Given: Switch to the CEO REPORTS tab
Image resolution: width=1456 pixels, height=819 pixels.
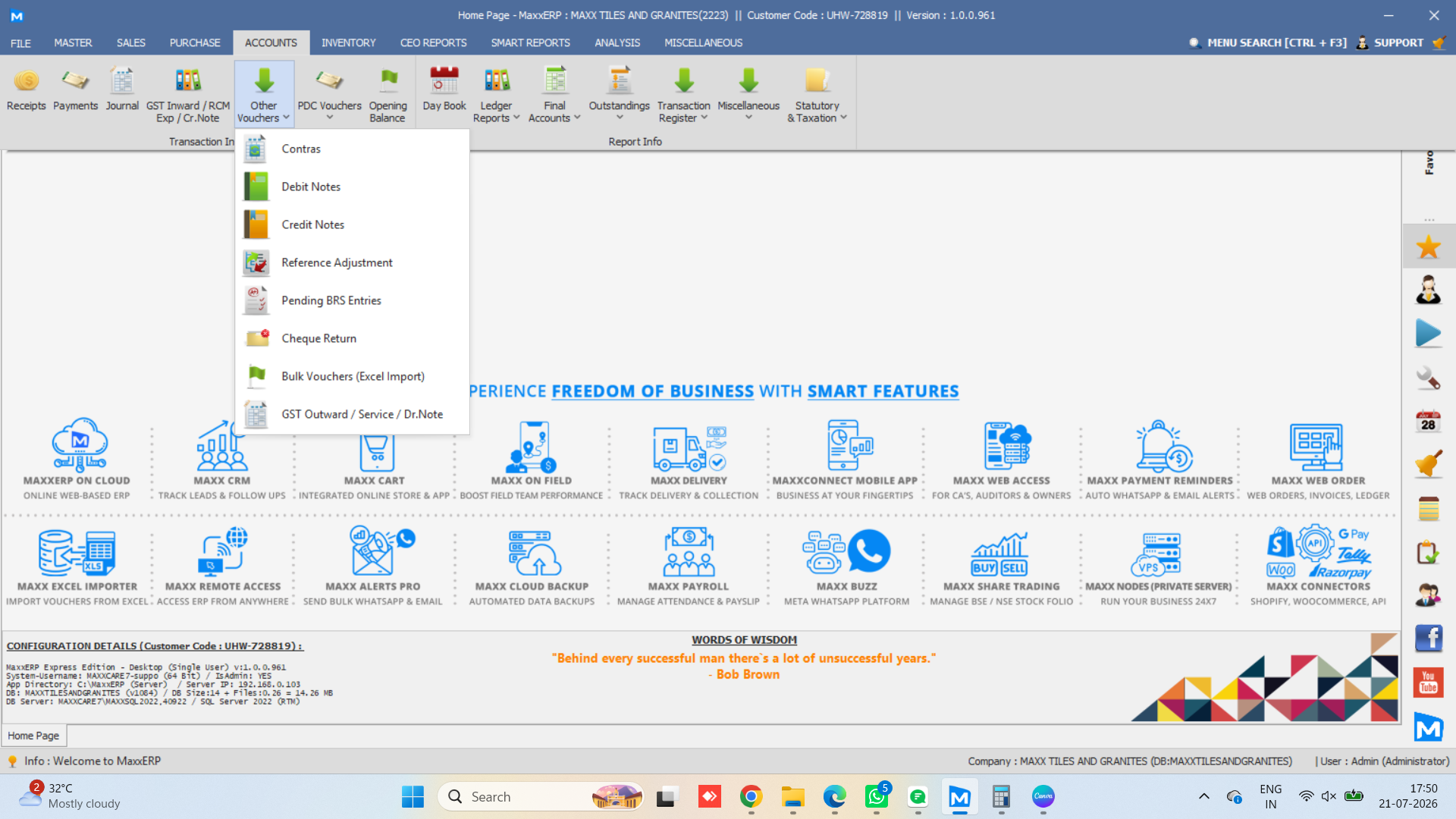Looking at the screenshot, I should click(433, 43).
